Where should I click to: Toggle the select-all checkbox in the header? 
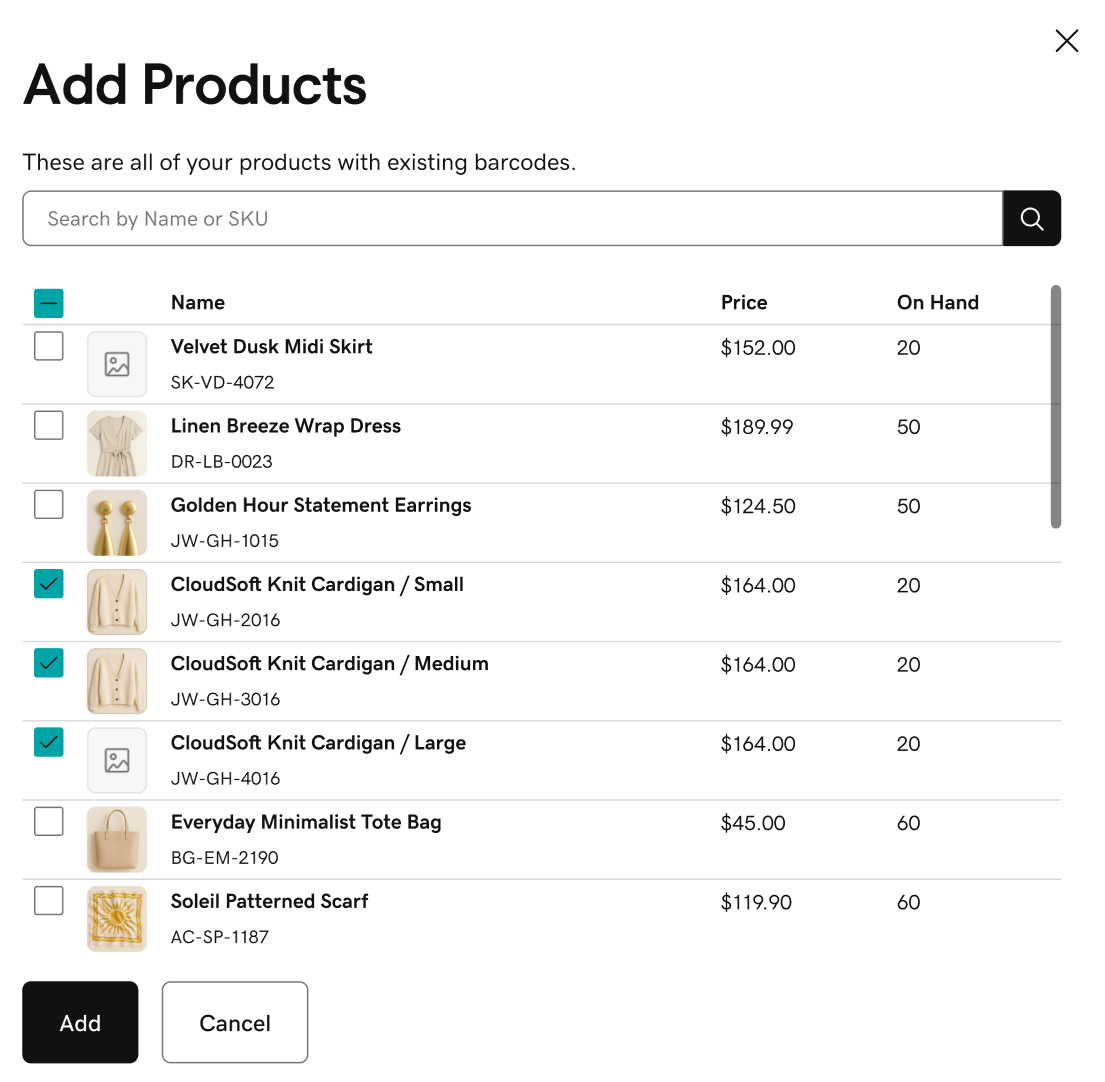click(x=49, y=302)
